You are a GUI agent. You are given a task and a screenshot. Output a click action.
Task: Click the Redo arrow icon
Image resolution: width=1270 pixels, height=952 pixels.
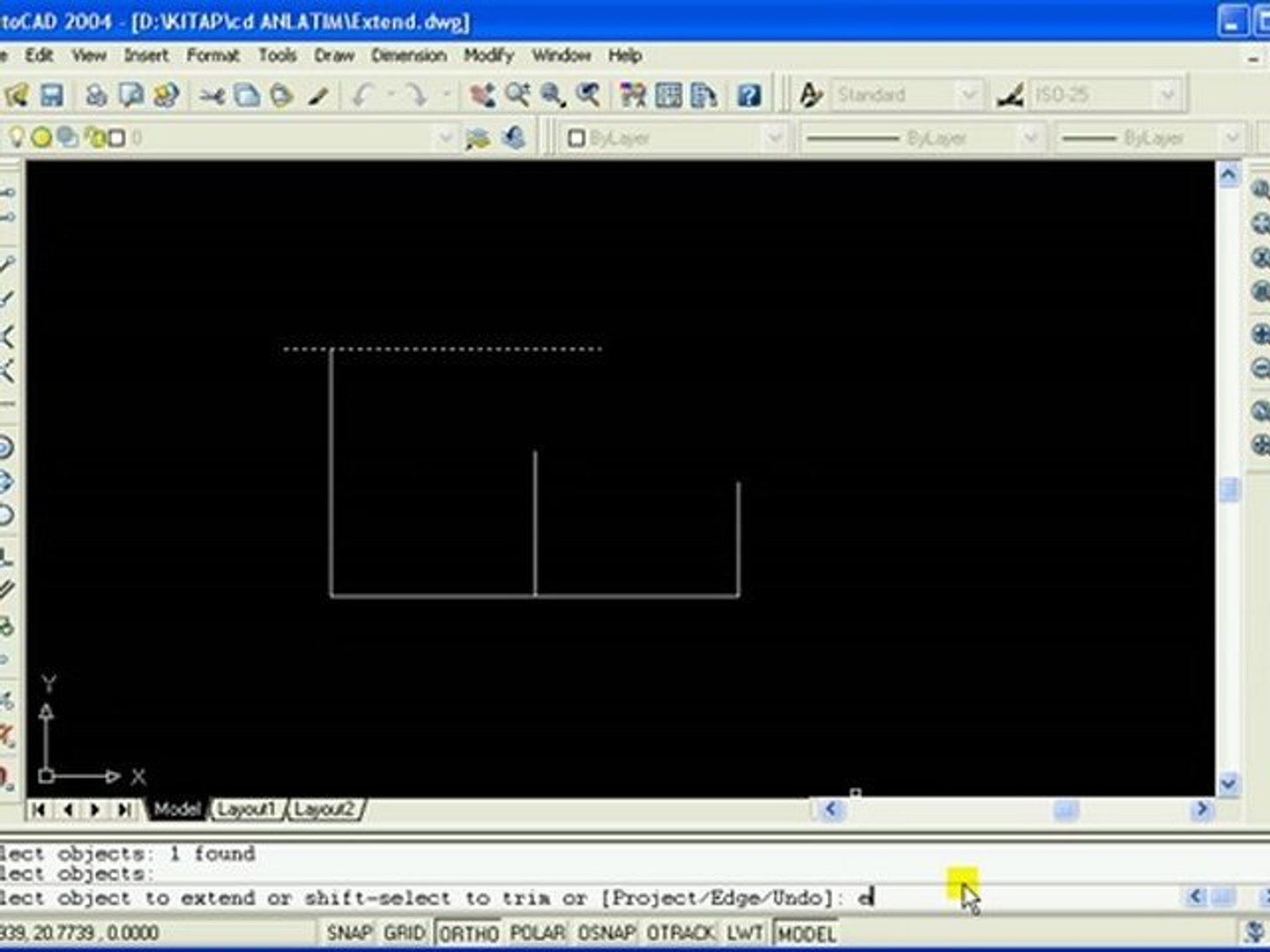coord(417,94)
